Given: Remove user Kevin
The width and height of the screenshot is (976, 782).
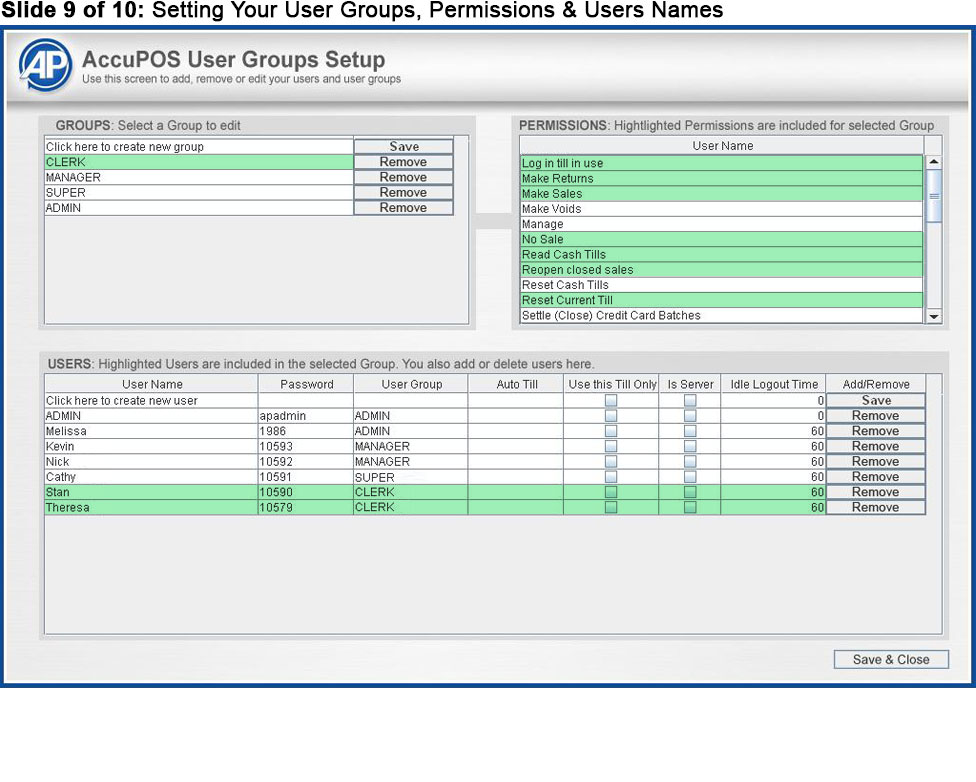Looking at the screenshot, I should click(x=876, y=446).
